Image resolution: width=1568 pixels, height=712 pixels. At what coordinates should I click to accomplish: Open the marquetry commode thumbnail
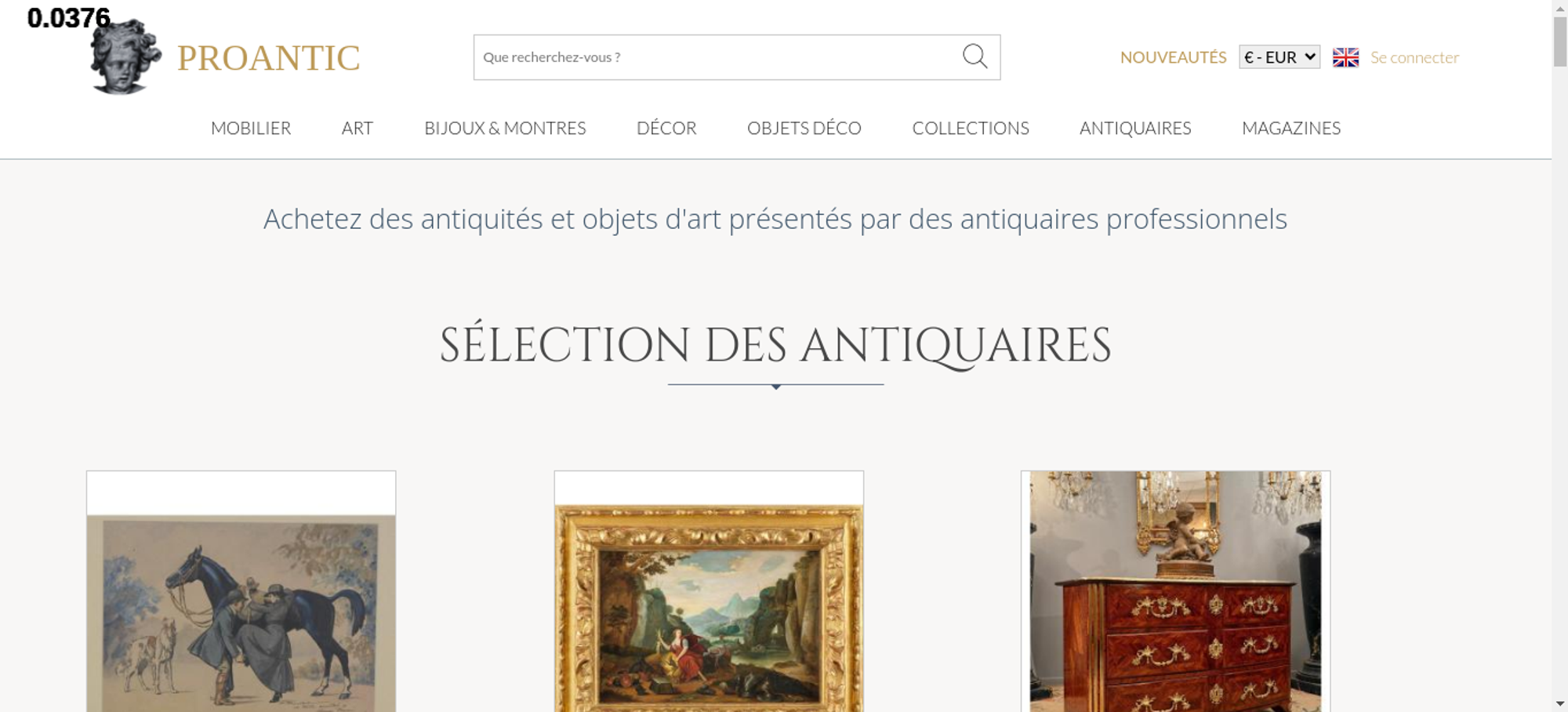click(x=1175, y=591)
